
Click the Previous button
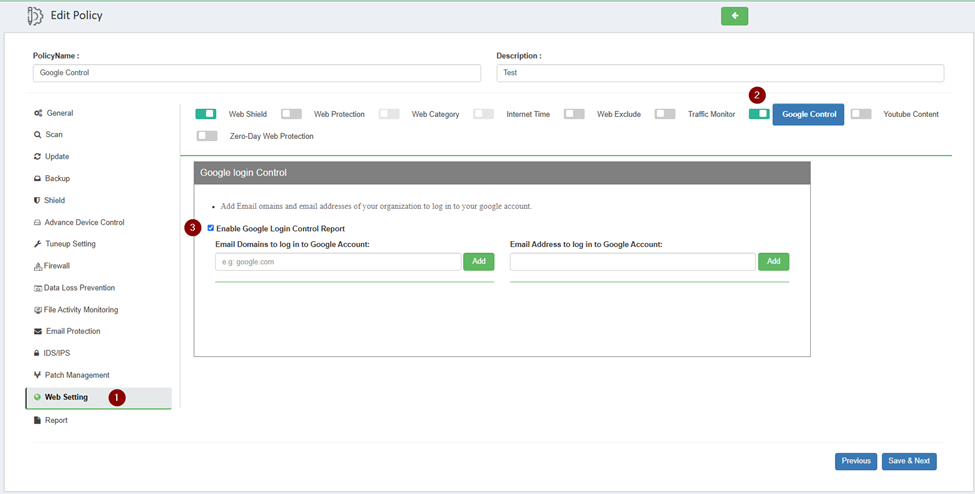856,461
